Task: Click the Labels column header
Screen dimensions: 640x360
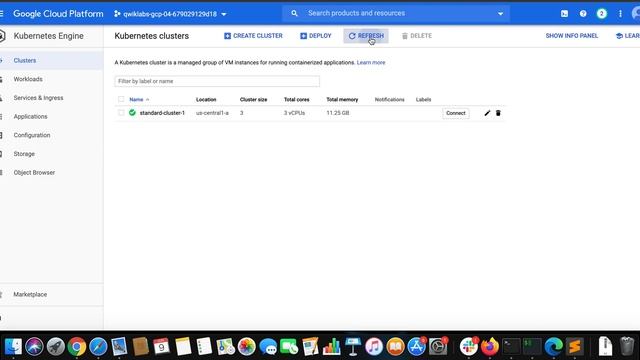Action: pos(423,100)
